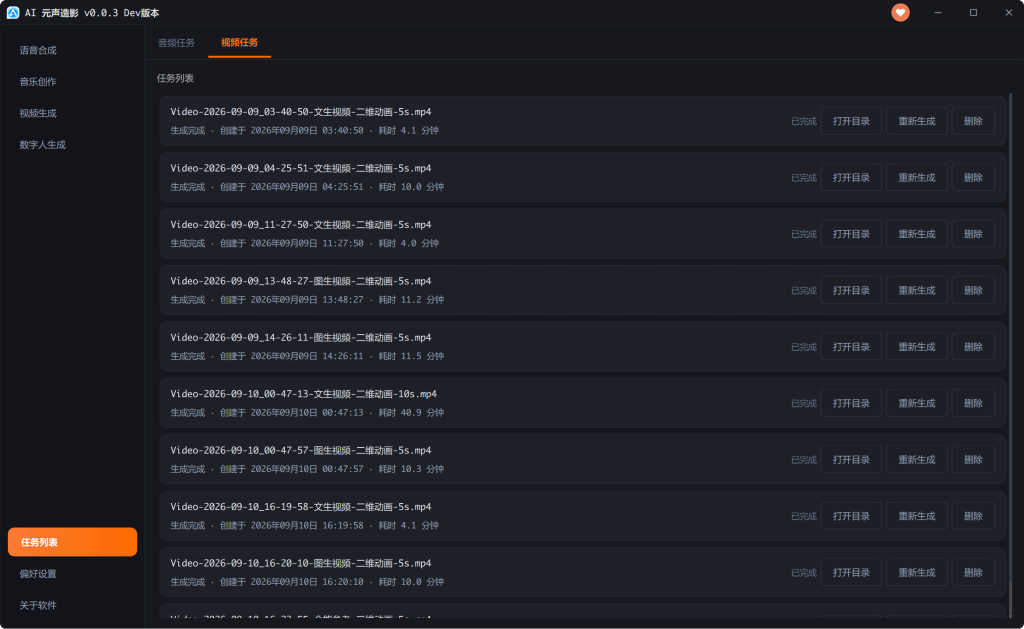Click 重新生成 for Video-2026-09-10_16-20-10
This screenshot has width=1024, height=629.
click(916, 573)
